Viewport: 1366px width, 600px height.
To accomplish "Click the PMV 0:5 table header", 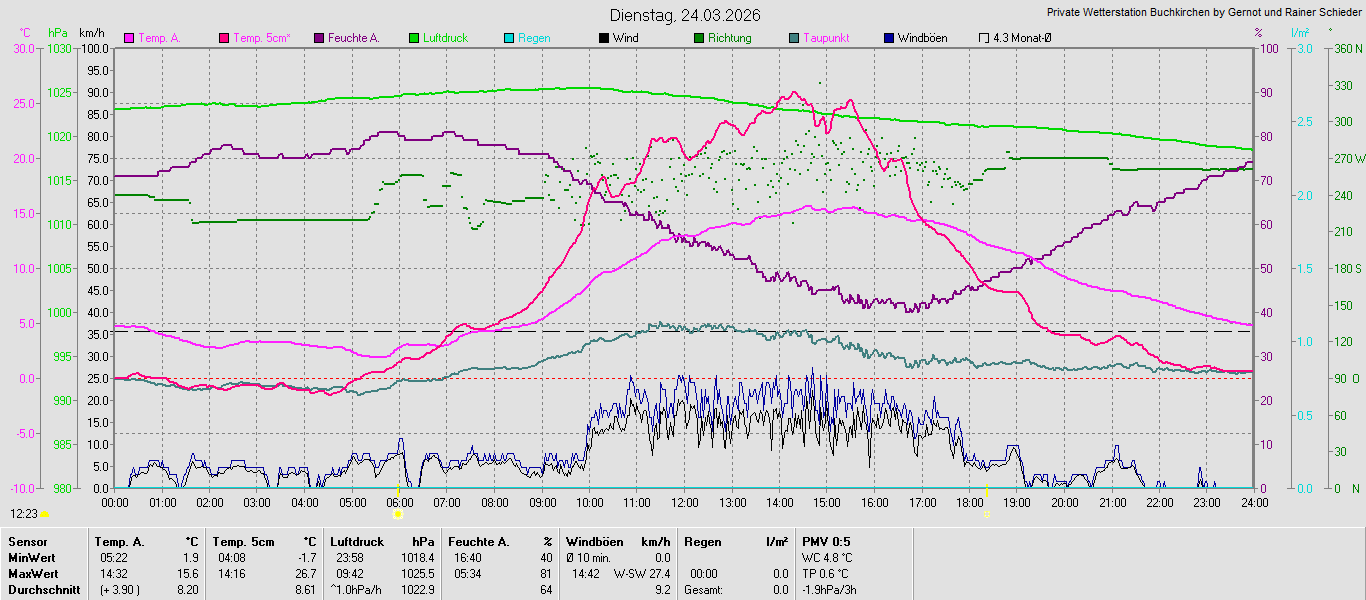I will coord(826,542).
